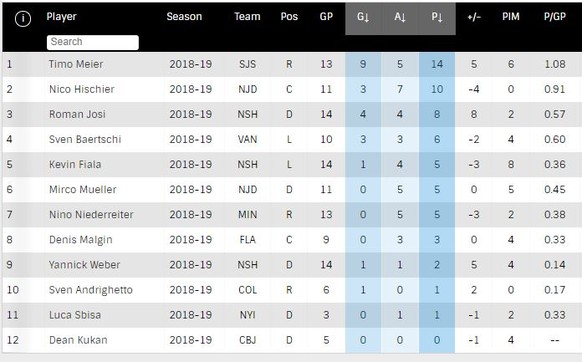This screenshot has height=362, width=582.
Task: Open the Roman Josi player link
Action: 77,114
